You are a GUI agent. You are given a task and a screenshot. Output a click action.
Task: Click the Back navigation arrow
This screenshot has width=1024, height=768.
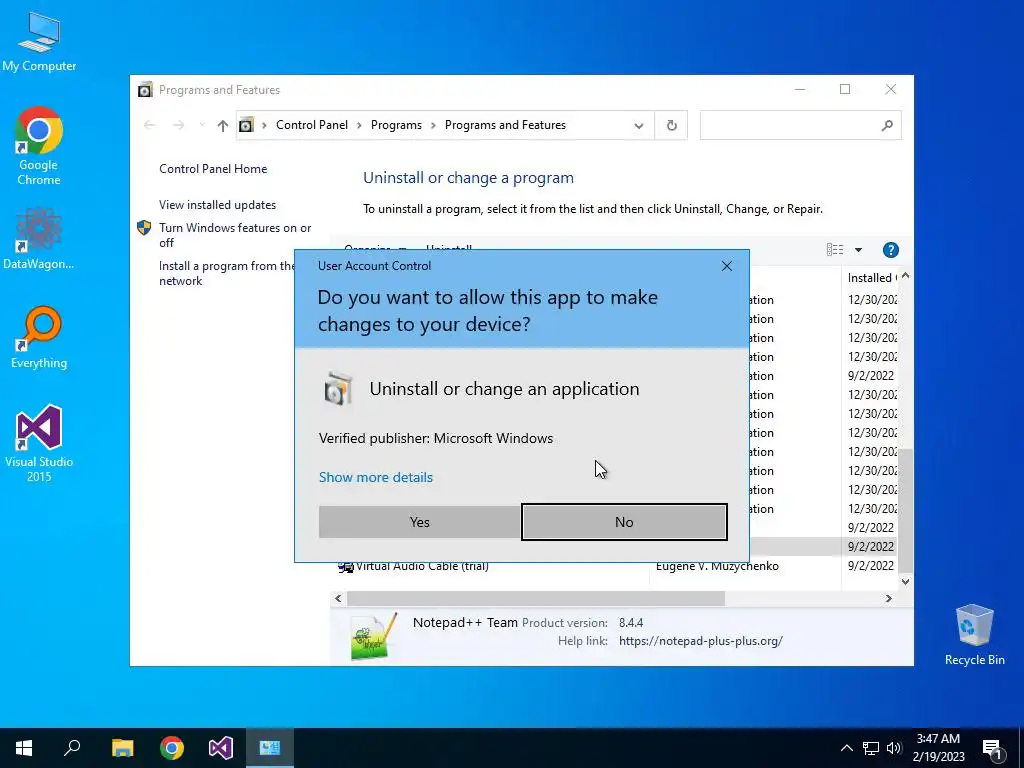click(150, 125)
